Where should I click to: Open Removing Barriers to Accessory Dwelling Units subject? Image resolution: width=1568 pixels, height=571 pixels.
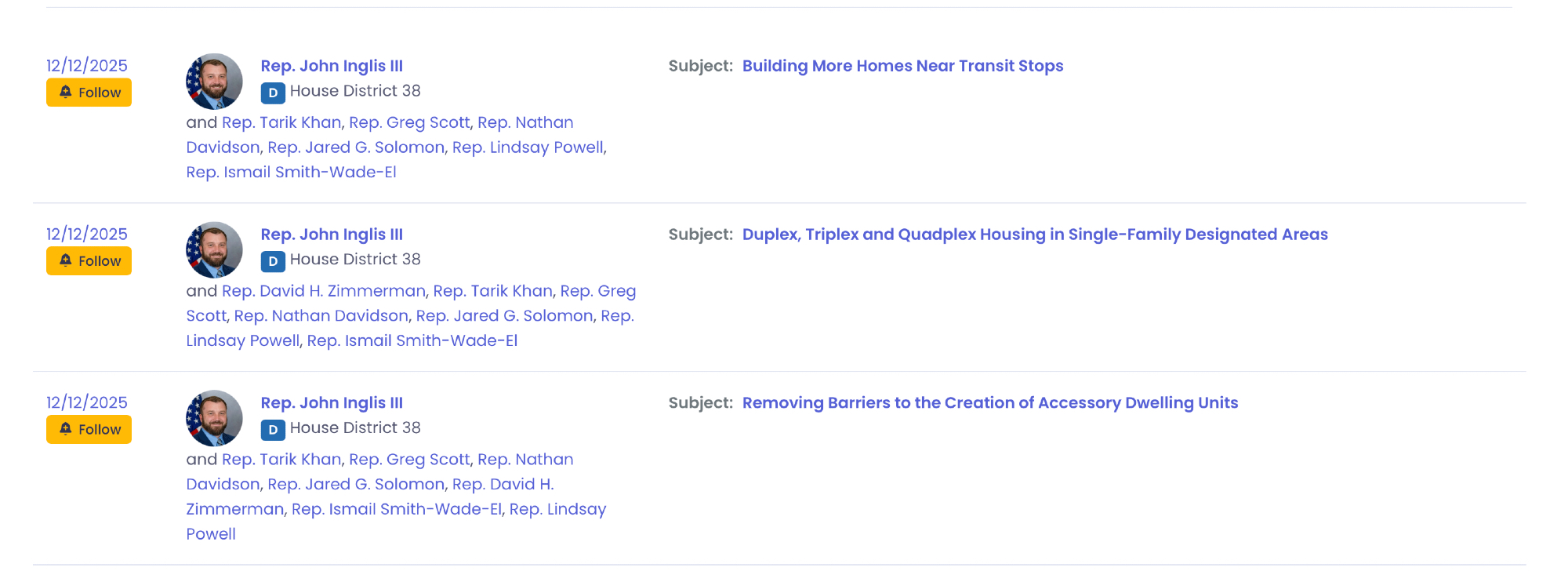click(989, 403)
